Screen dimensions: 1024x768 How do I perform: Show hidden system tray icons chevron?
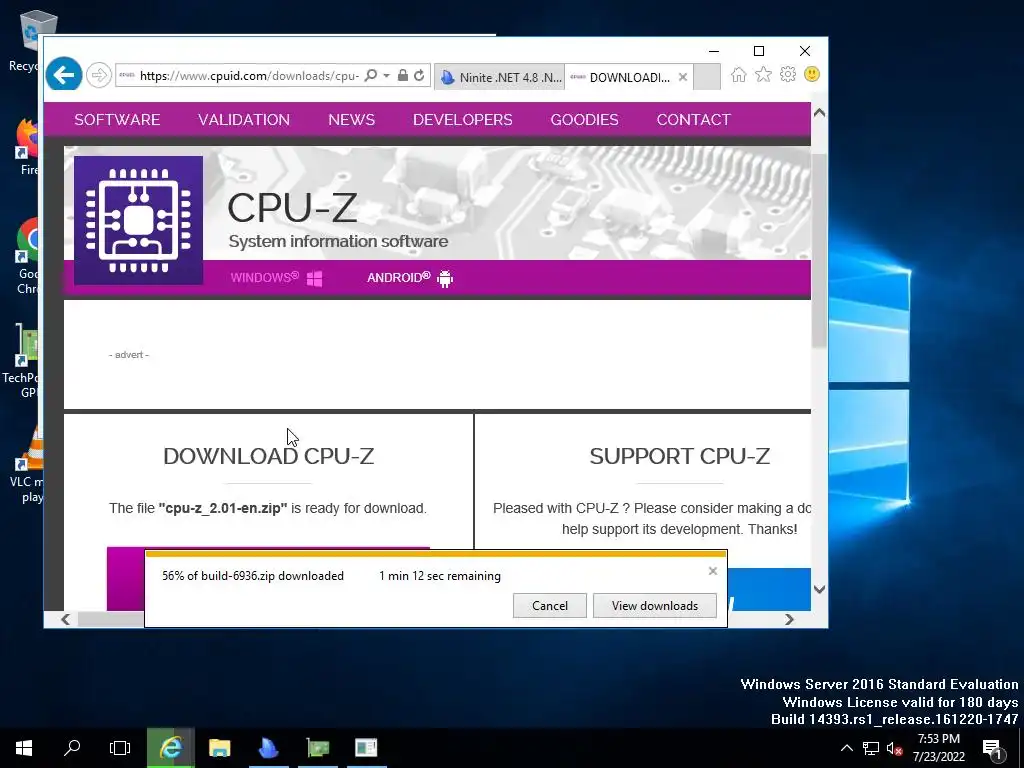click(x=846, y=748)
